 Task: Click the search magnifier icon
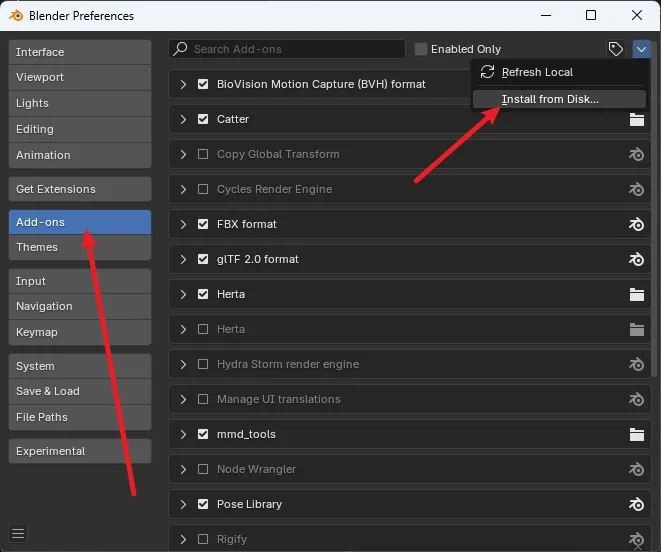180,48
